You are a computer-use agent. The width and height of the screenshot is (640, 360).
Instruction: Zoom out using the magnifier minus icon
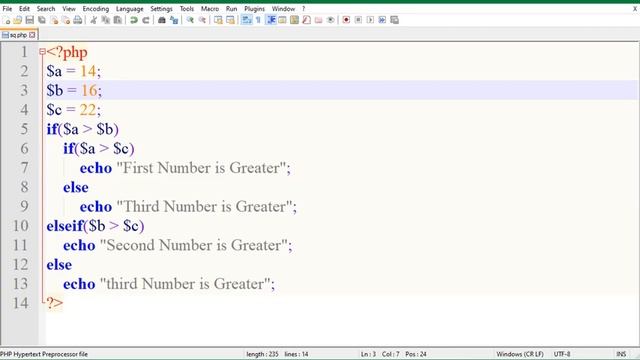[x=202, y=20]
